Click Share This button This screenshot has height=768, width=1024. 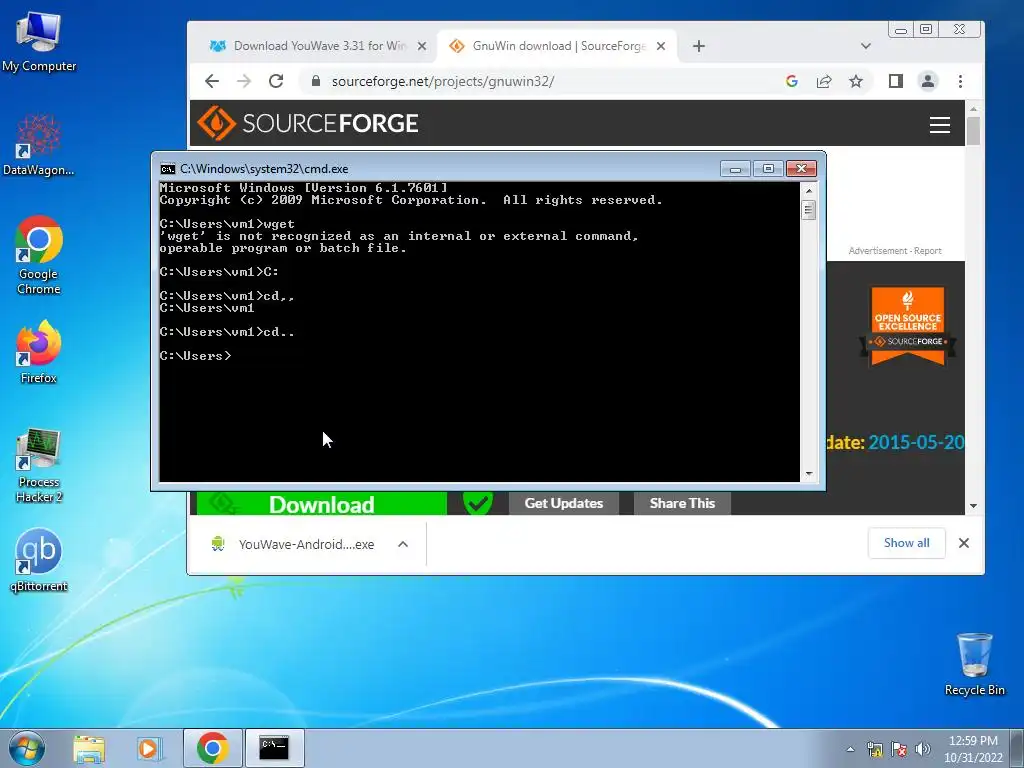coord(682,504)
